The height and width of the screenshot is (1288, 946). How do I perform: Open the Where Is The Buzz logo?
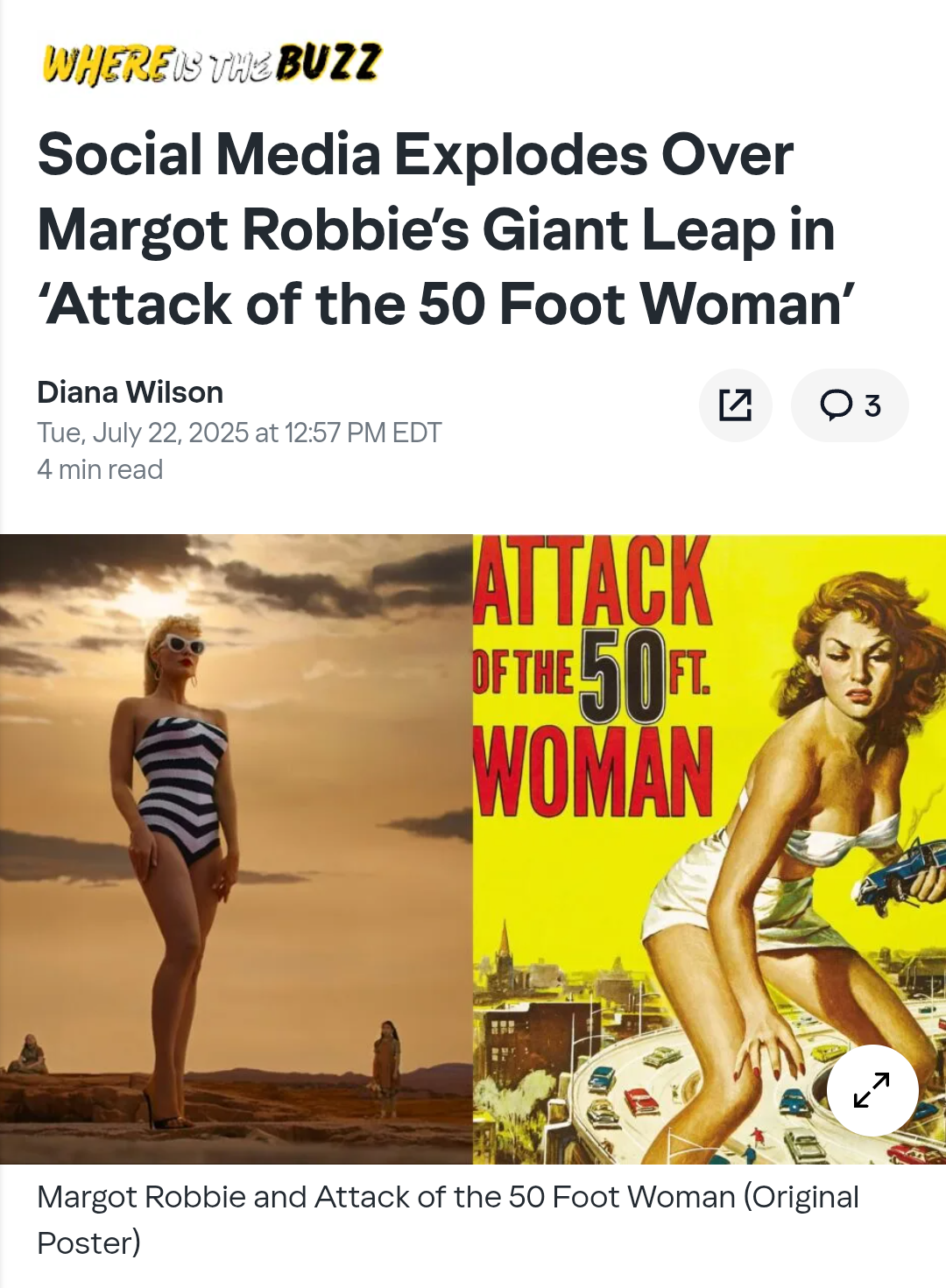212,63
